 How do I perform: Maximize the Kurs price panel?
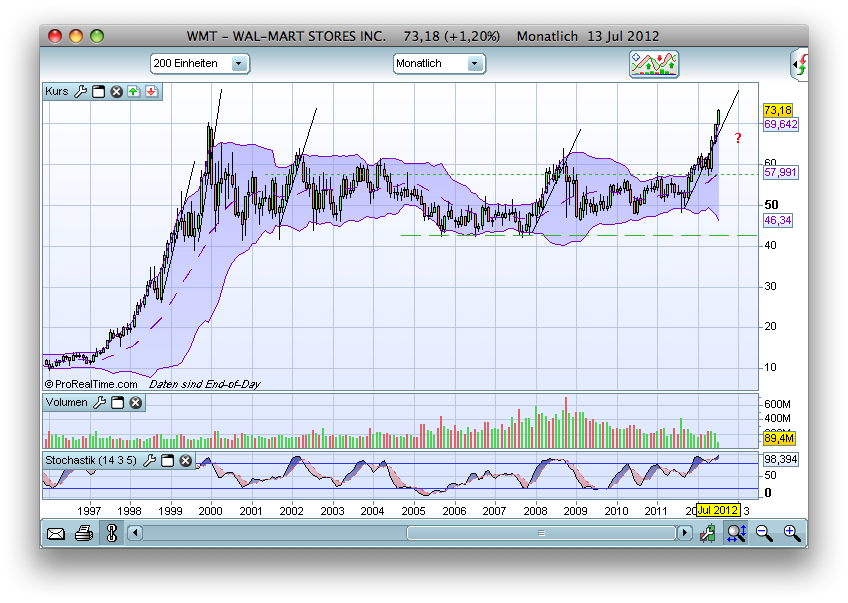click(x=98, y=91)
